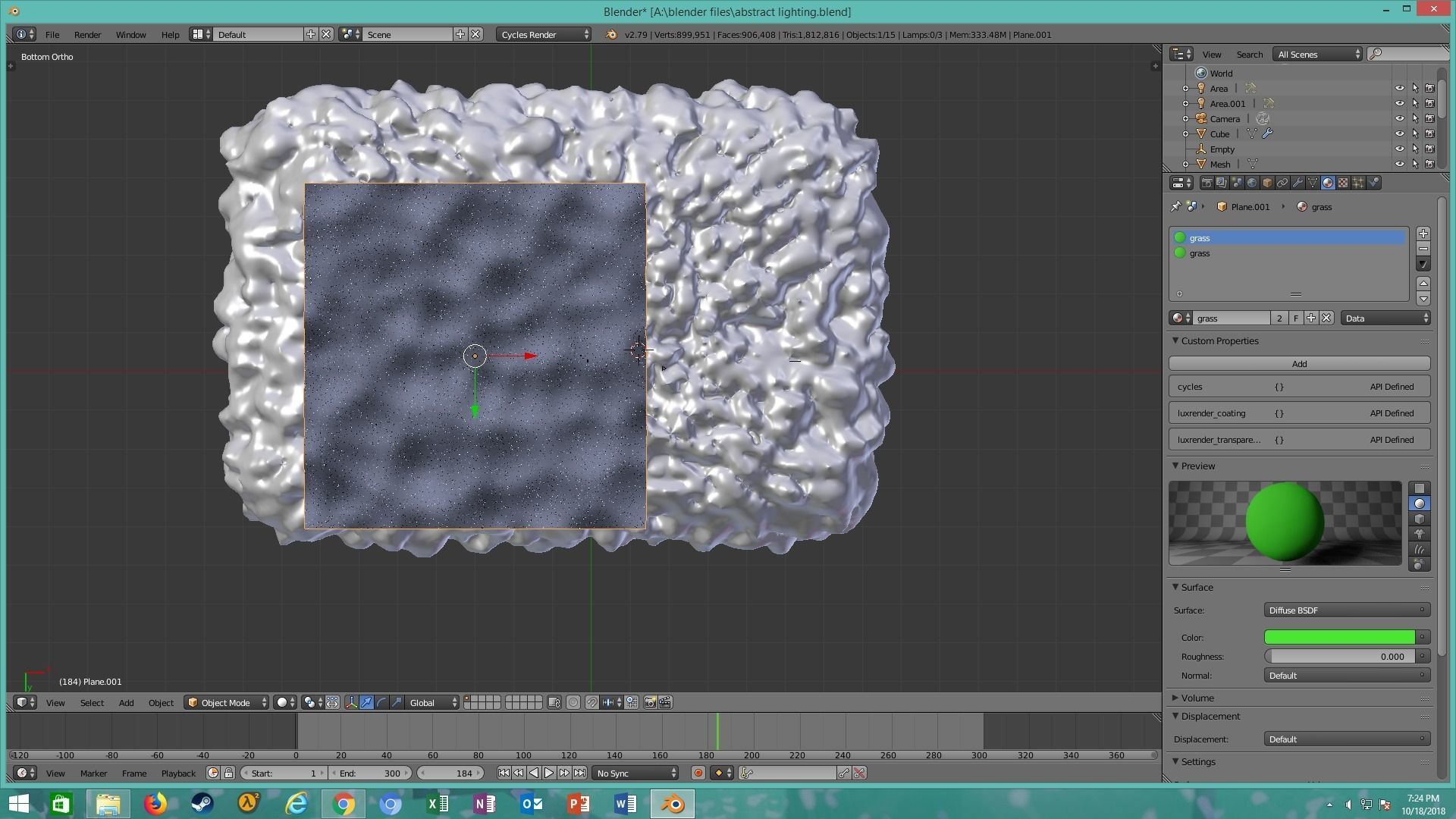Image resolution: width=1456 pixels, height=819 pixels.
Task: Toggle render camera icon for Area lamp
Action: [1429, 89]
